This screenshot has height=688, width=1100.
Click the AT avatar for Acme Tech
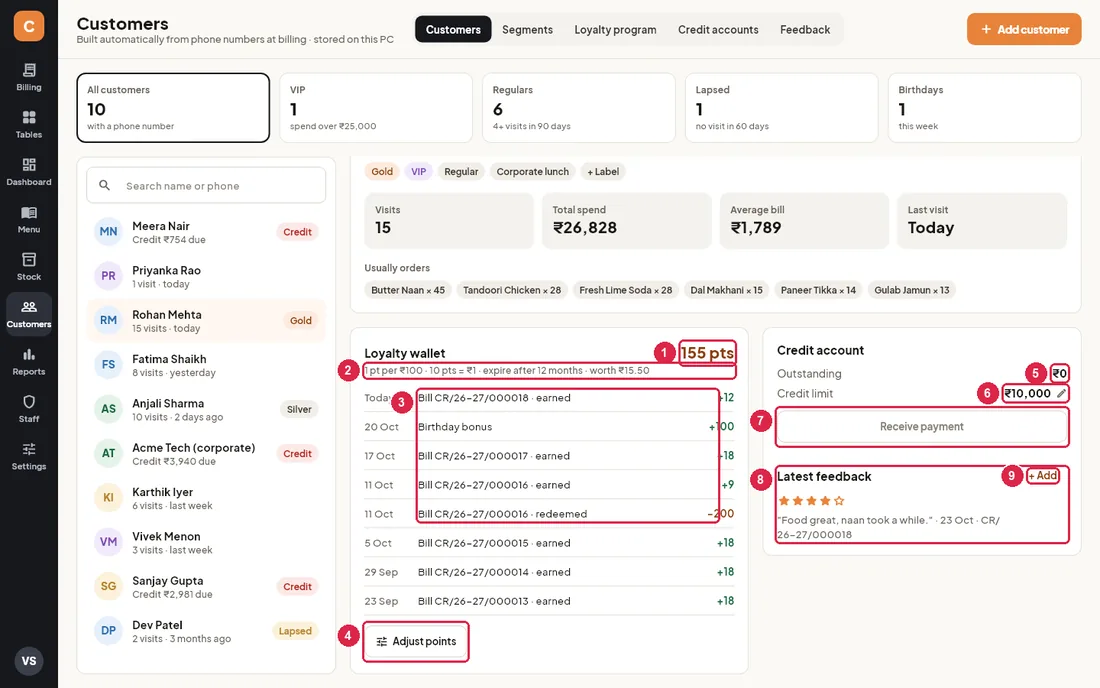click(x=108, y=453)
